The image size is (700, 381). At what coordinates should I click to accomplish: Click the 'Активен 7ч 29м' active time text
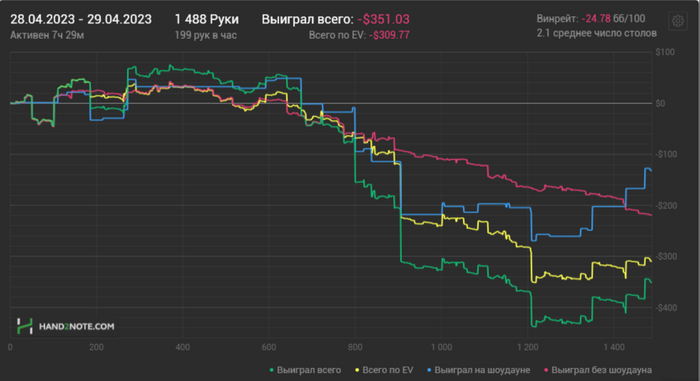tap(47, 35)
